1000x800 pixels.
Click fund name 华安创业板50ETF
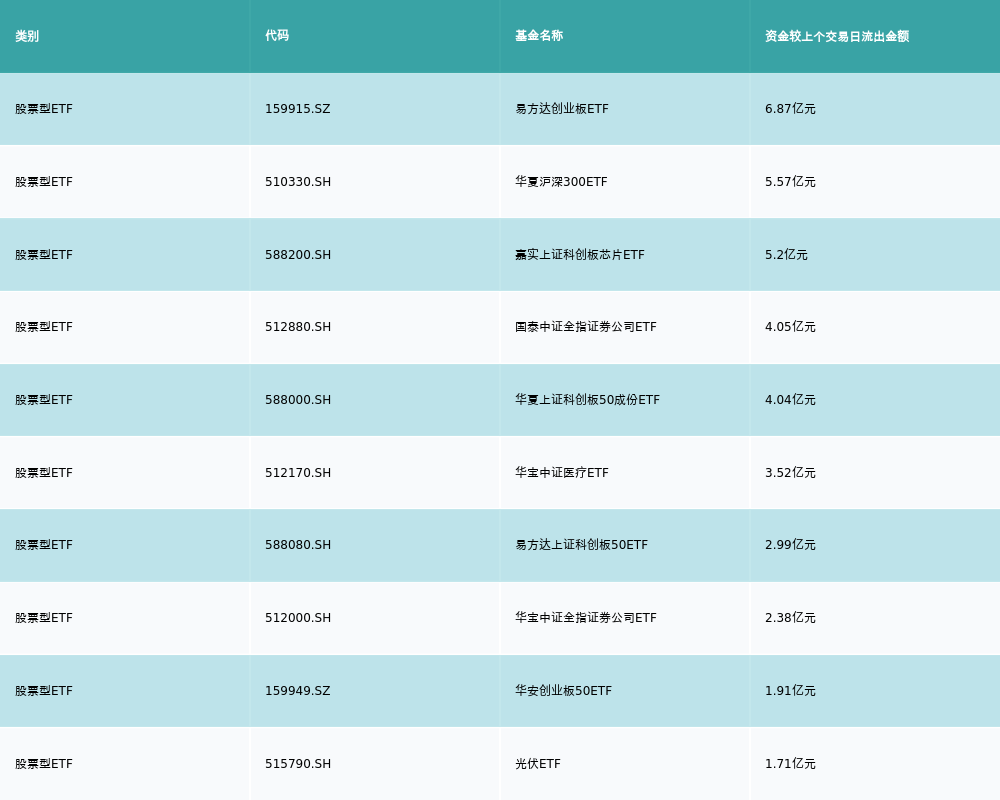click(x=563, y=691)
